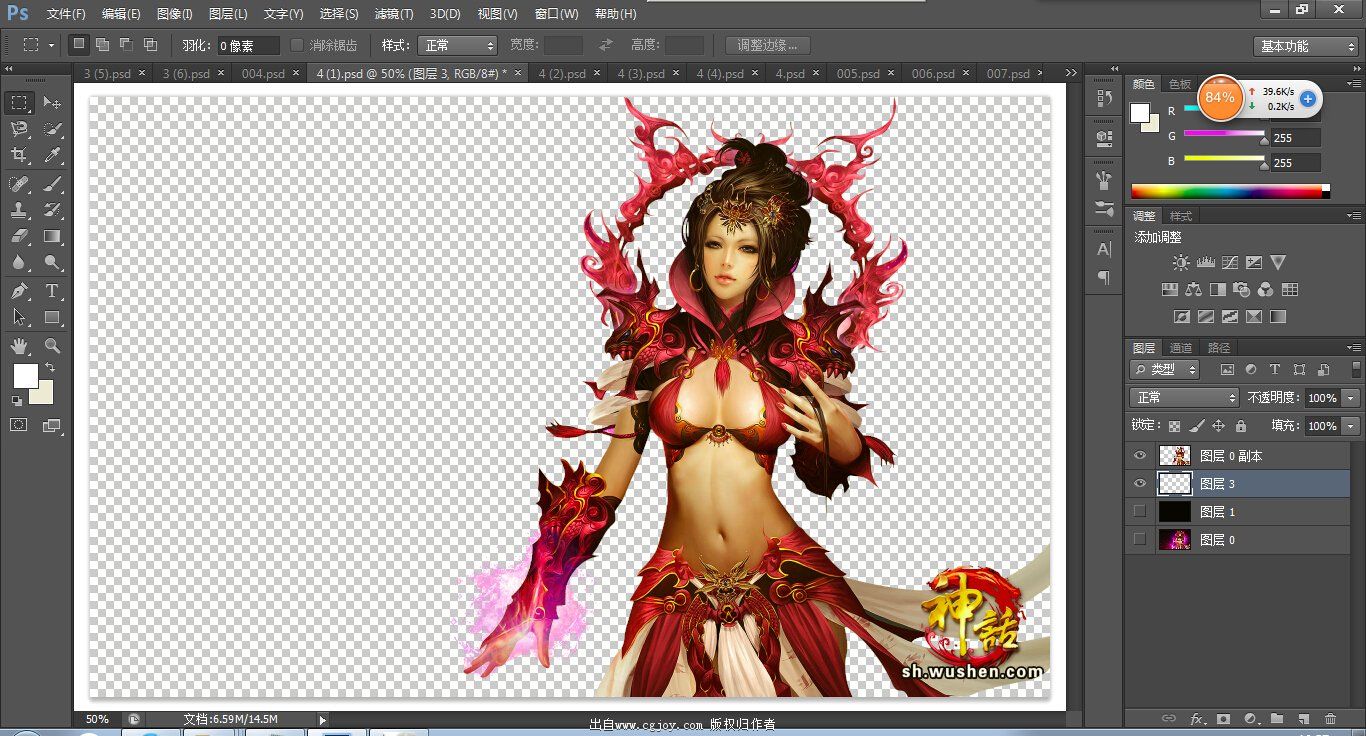Select the Hand tool

click(19, 346)
